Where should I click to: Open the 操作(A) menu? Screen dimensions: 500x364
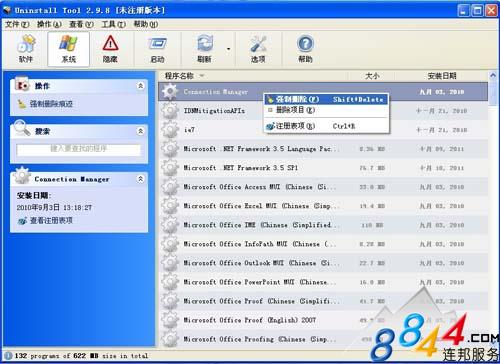pos(49,24)
